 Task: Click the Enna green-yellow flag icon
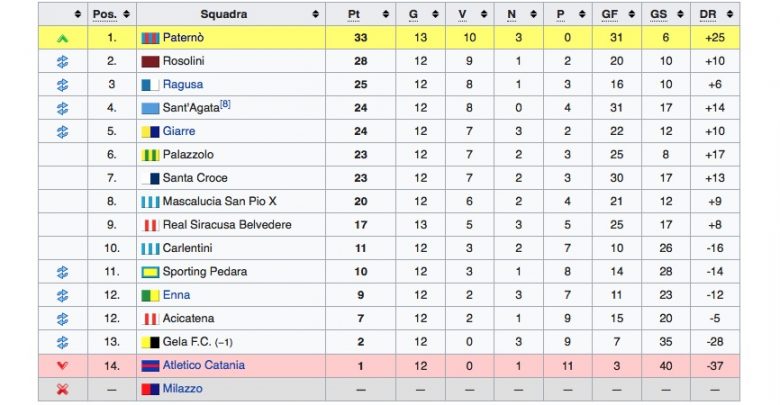[x=150, y=296]
